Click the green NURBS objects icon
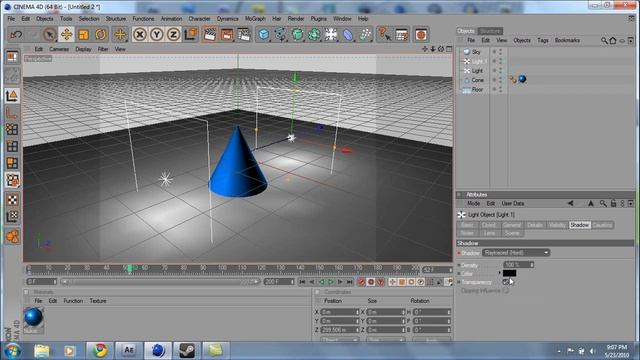This screenshot has width=640, height=360. [297, 35]
